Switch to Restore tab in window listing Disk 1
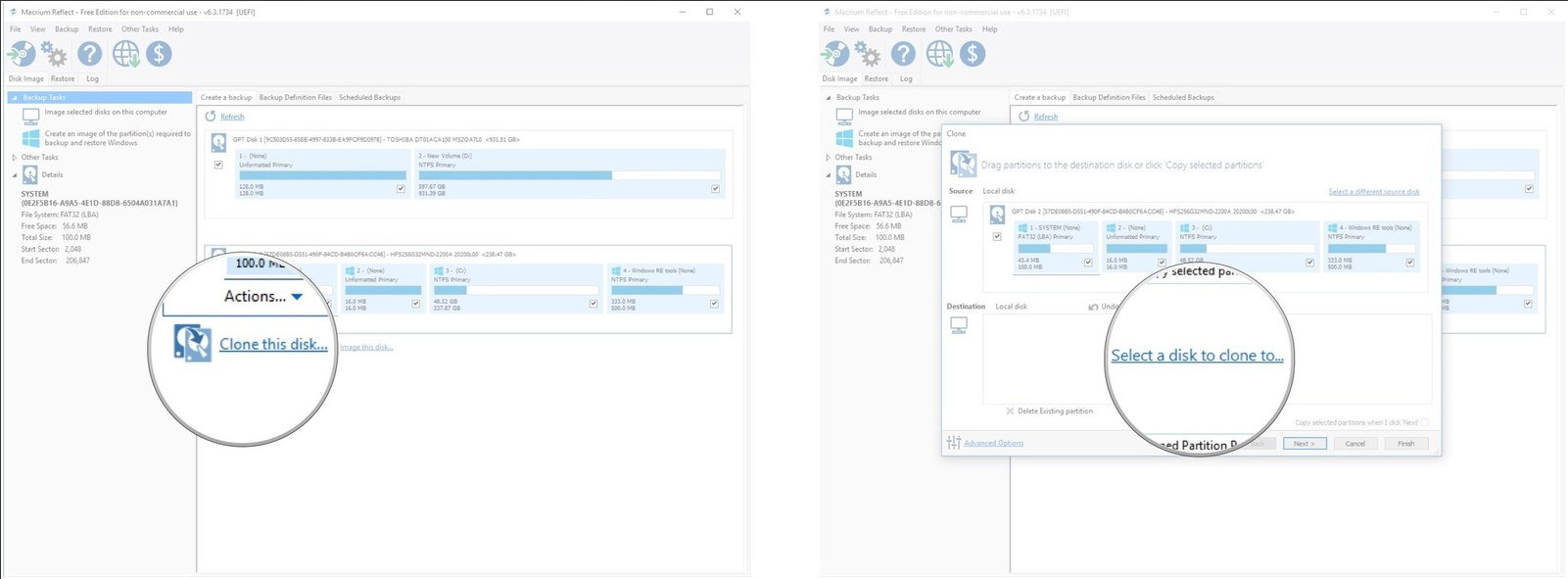The height and width of the screenshot is (579, 1568). coord(63,78)
